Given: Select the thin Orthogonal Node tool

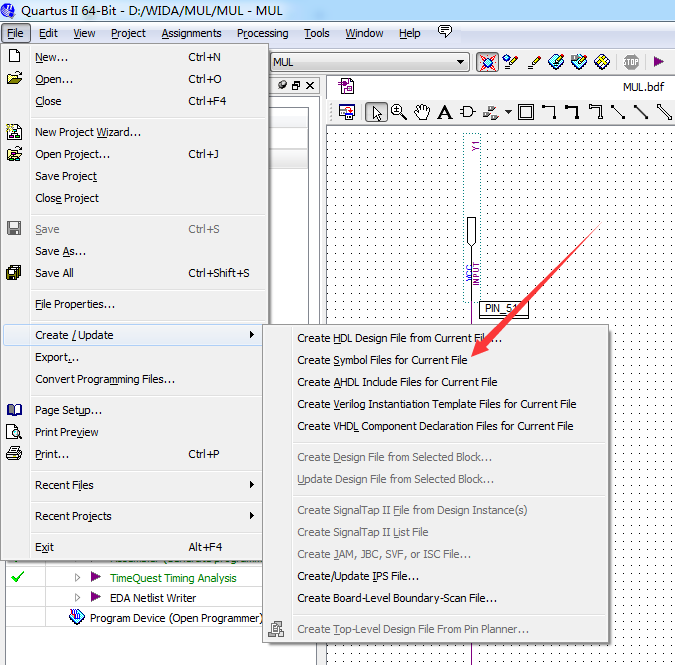Looking at the screenshot, I should (549, 112).
